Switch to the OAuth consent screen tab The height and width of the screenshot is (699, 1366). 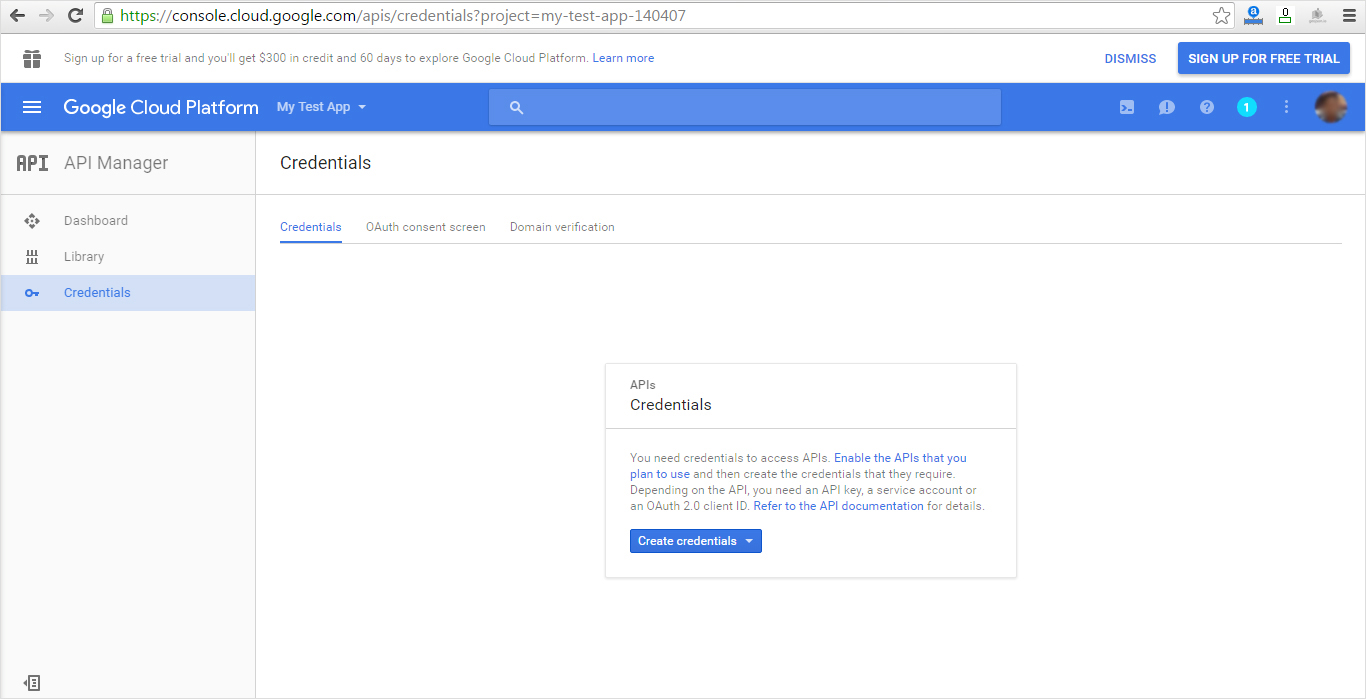pyautogui.click(x=426, y=227)
